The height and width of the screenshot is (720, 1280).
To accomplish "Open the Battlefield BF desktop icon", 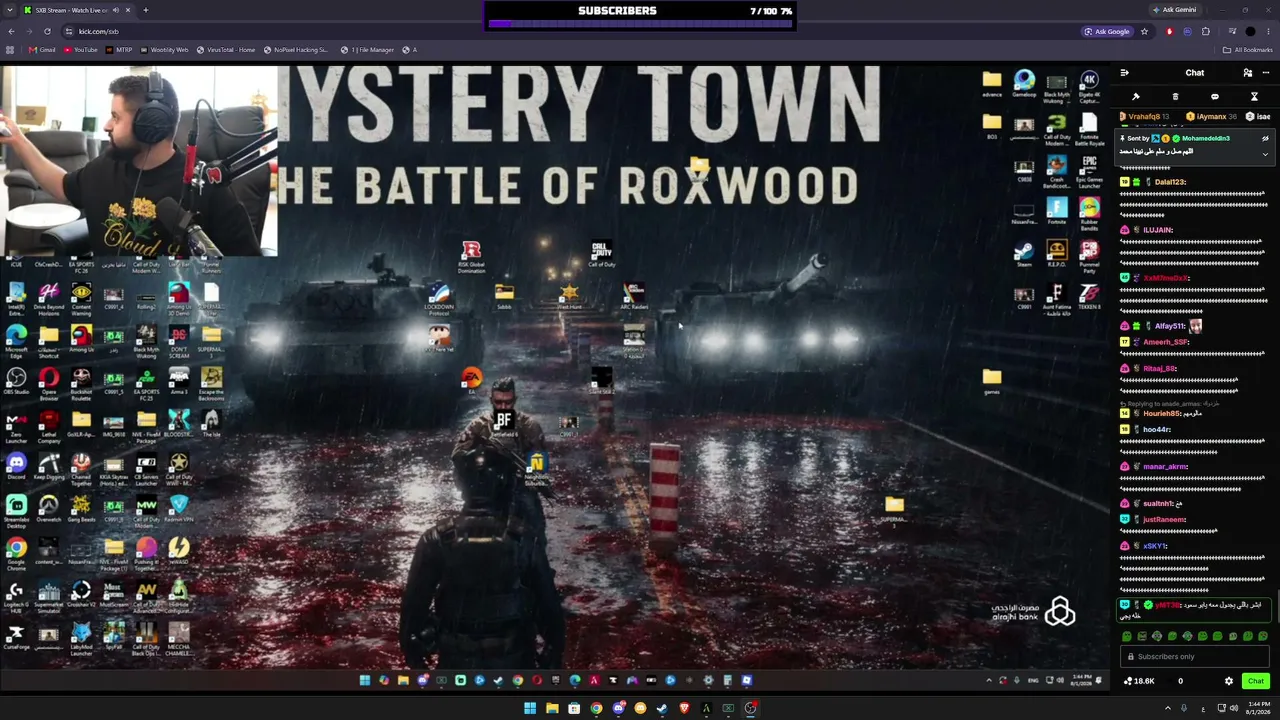I will 503,424.
